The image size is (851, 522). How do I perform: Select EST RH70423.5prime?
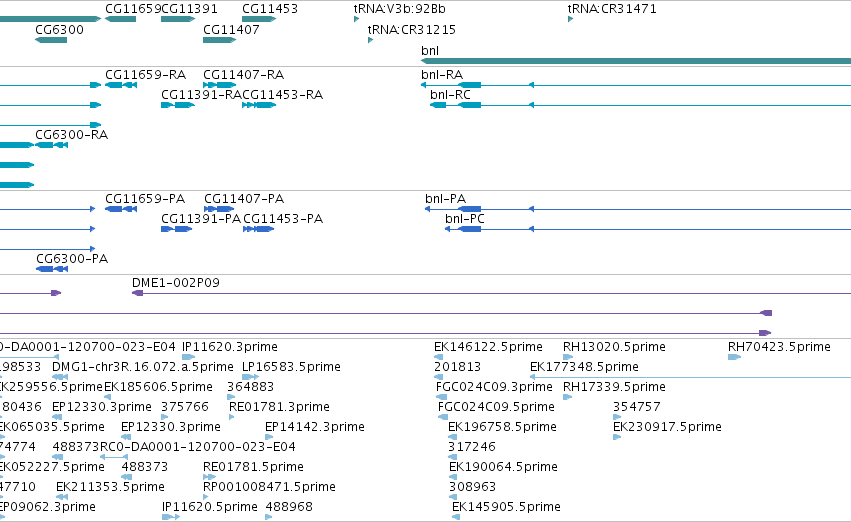tap(779, 347)
